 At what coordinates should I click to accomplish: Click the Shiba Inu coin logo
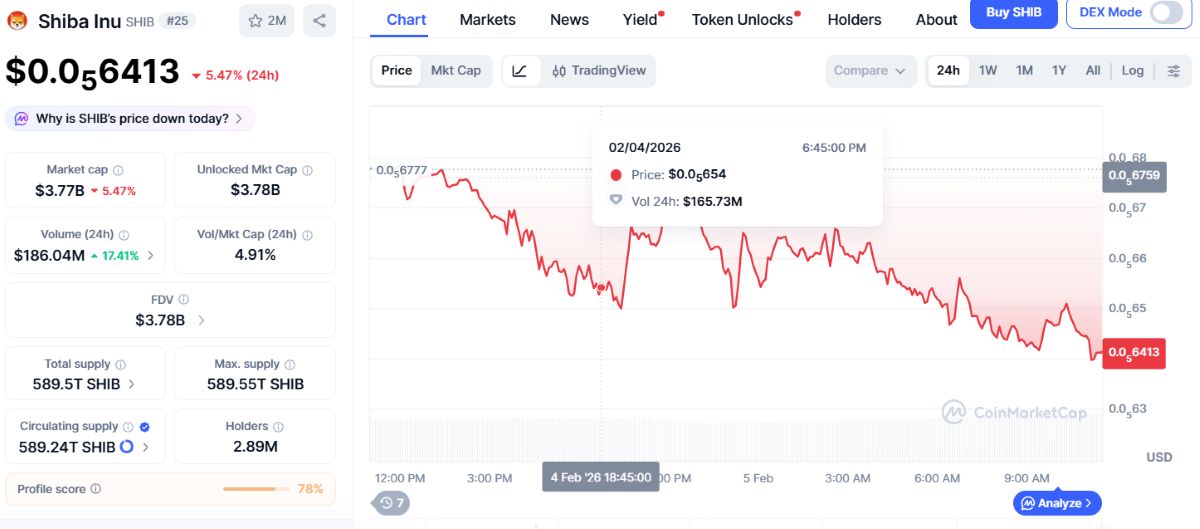pyautogui.click(x=17, y=20)
